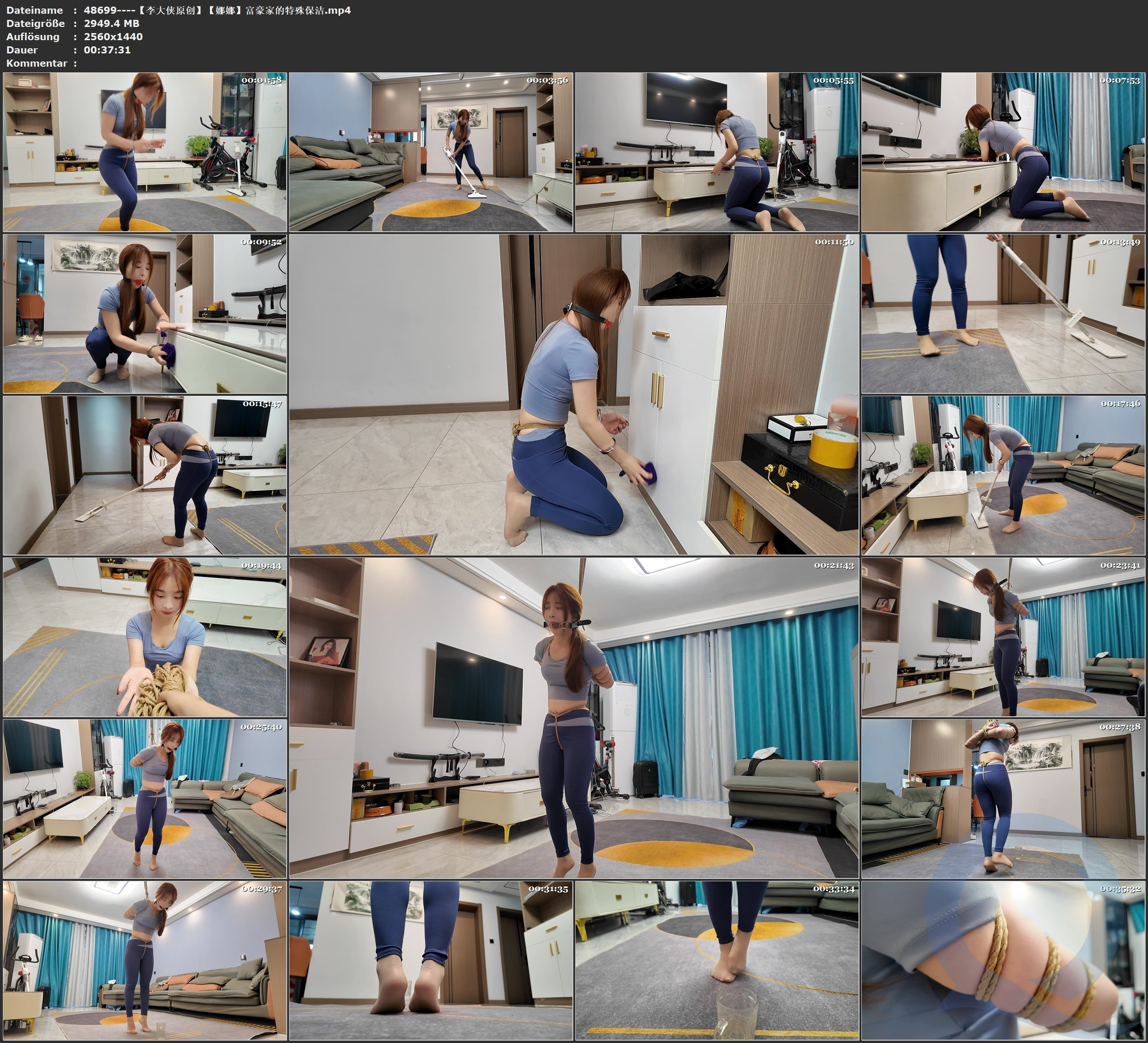Select the frame marked 00:15:47

pyautogui.click(x=145, y=475)
